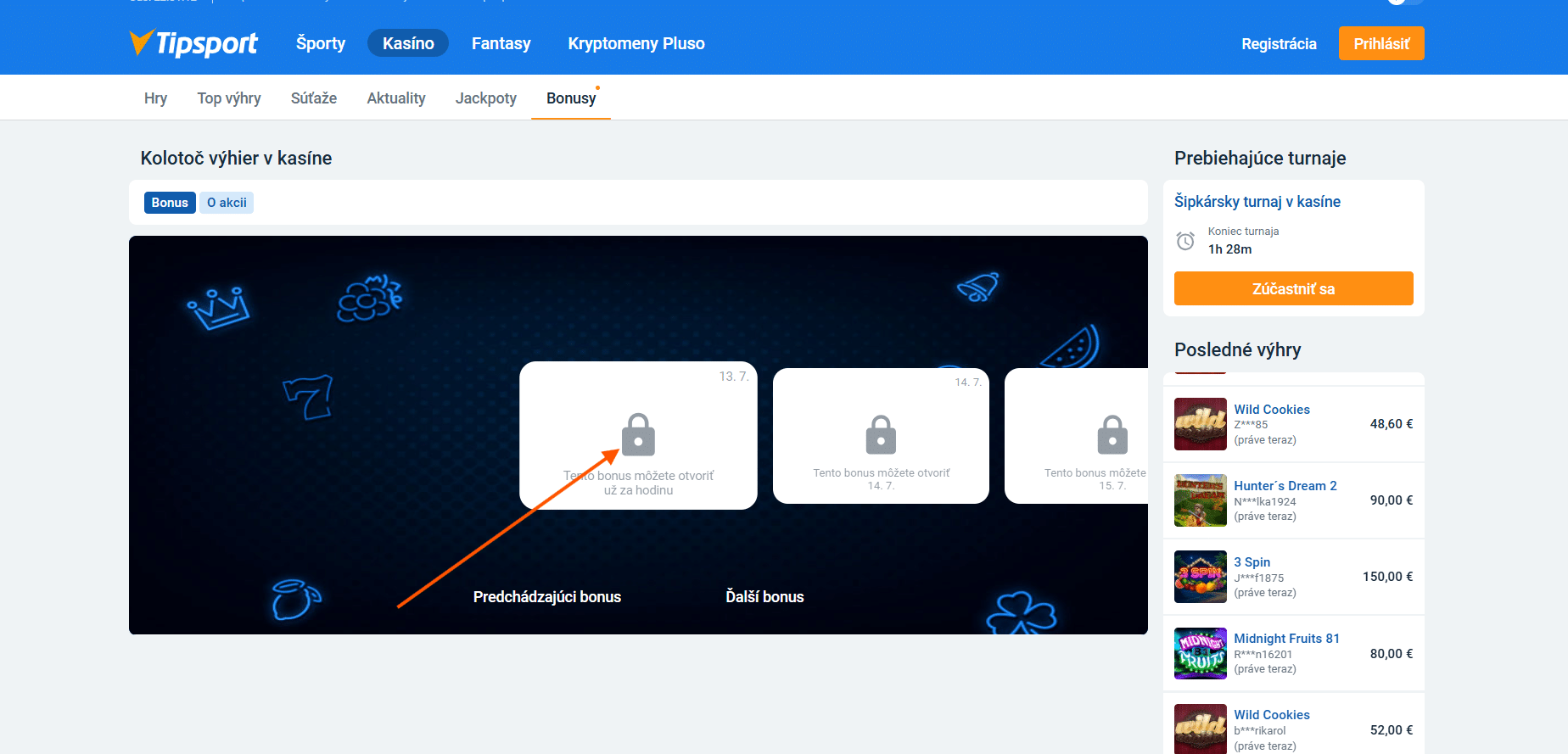Screen dimensions: 1568x754
Task: Go to the Športy section
Action: coord(321,43)
